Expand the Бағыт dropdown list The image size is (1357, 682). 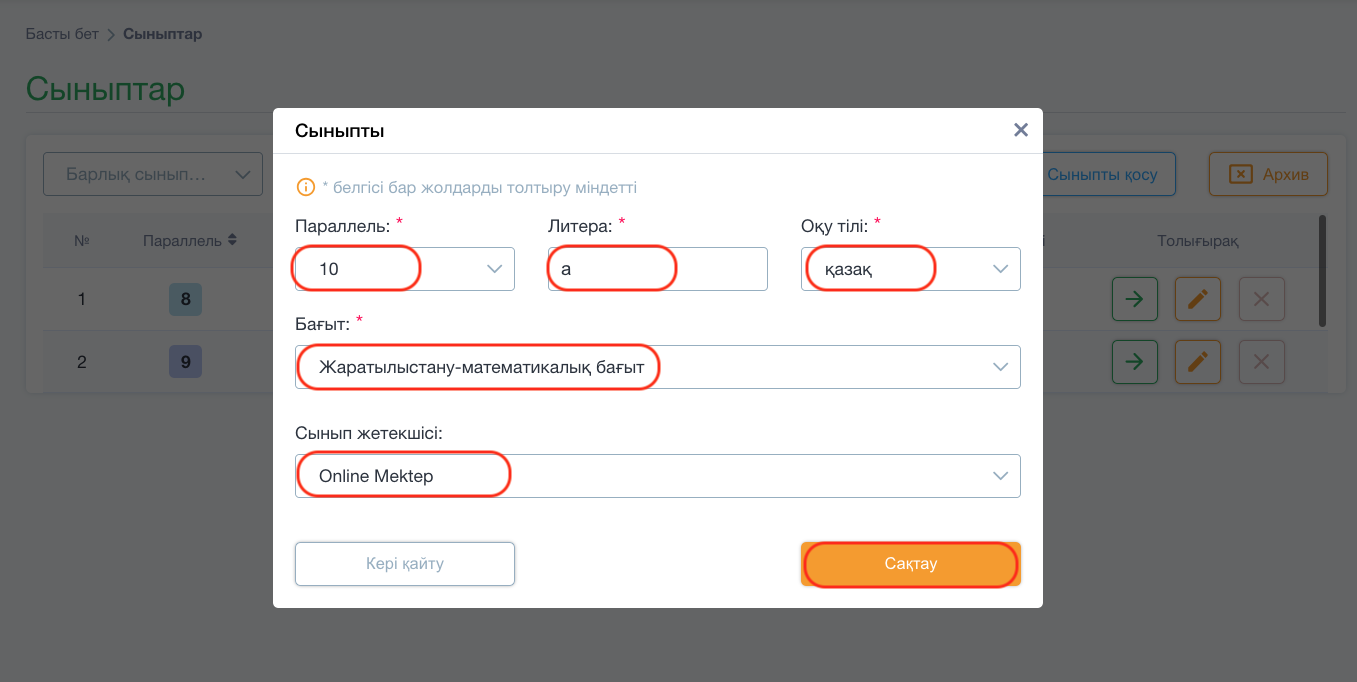pos(658,367)
